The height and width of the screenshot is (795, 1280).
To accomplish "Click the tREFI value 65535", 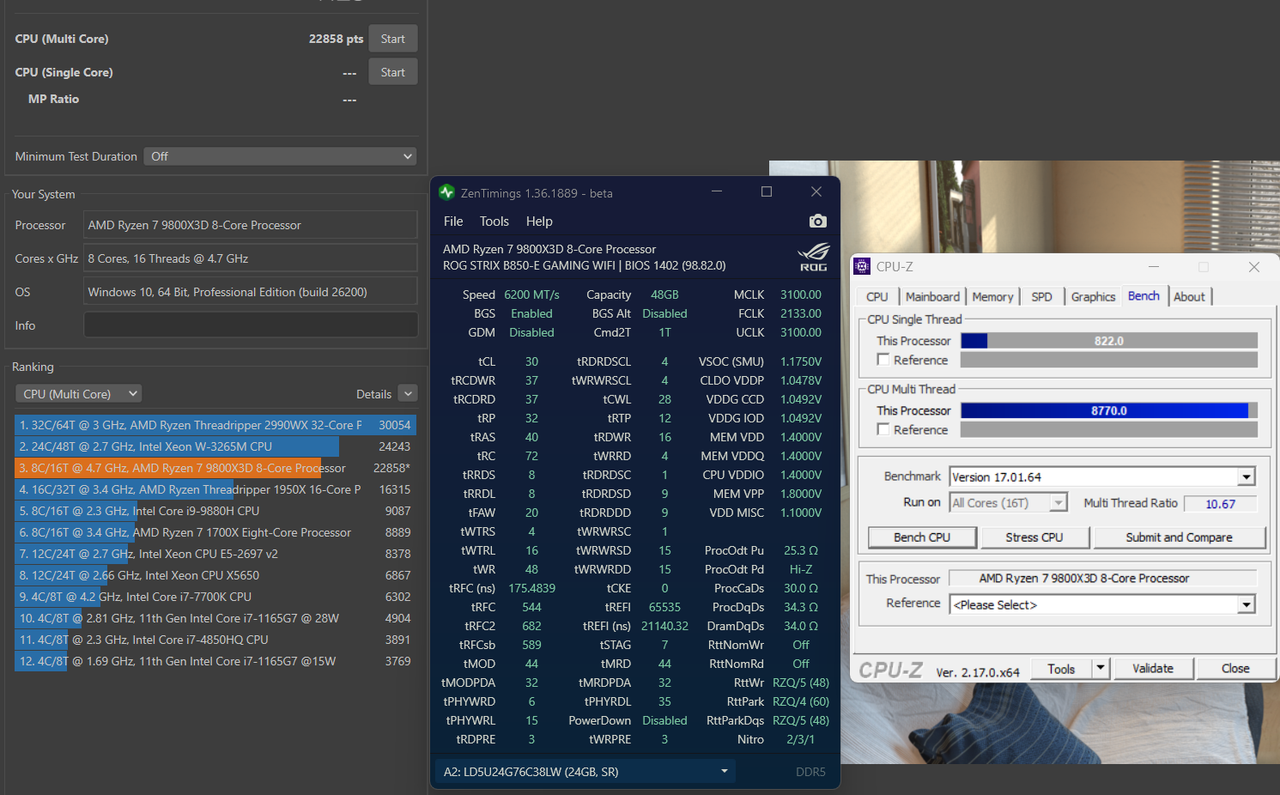I will point(665,607).
